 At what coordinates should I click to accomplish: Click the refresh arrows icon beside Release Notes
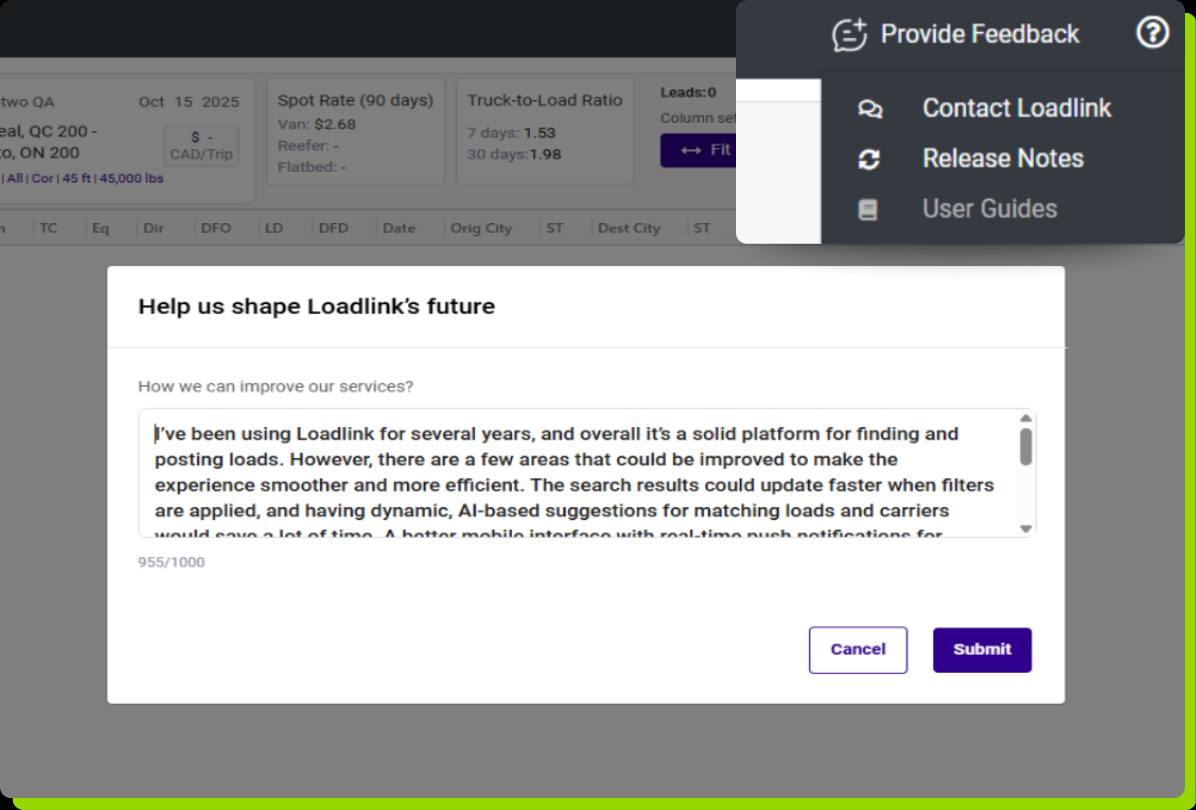coord(869,159)
